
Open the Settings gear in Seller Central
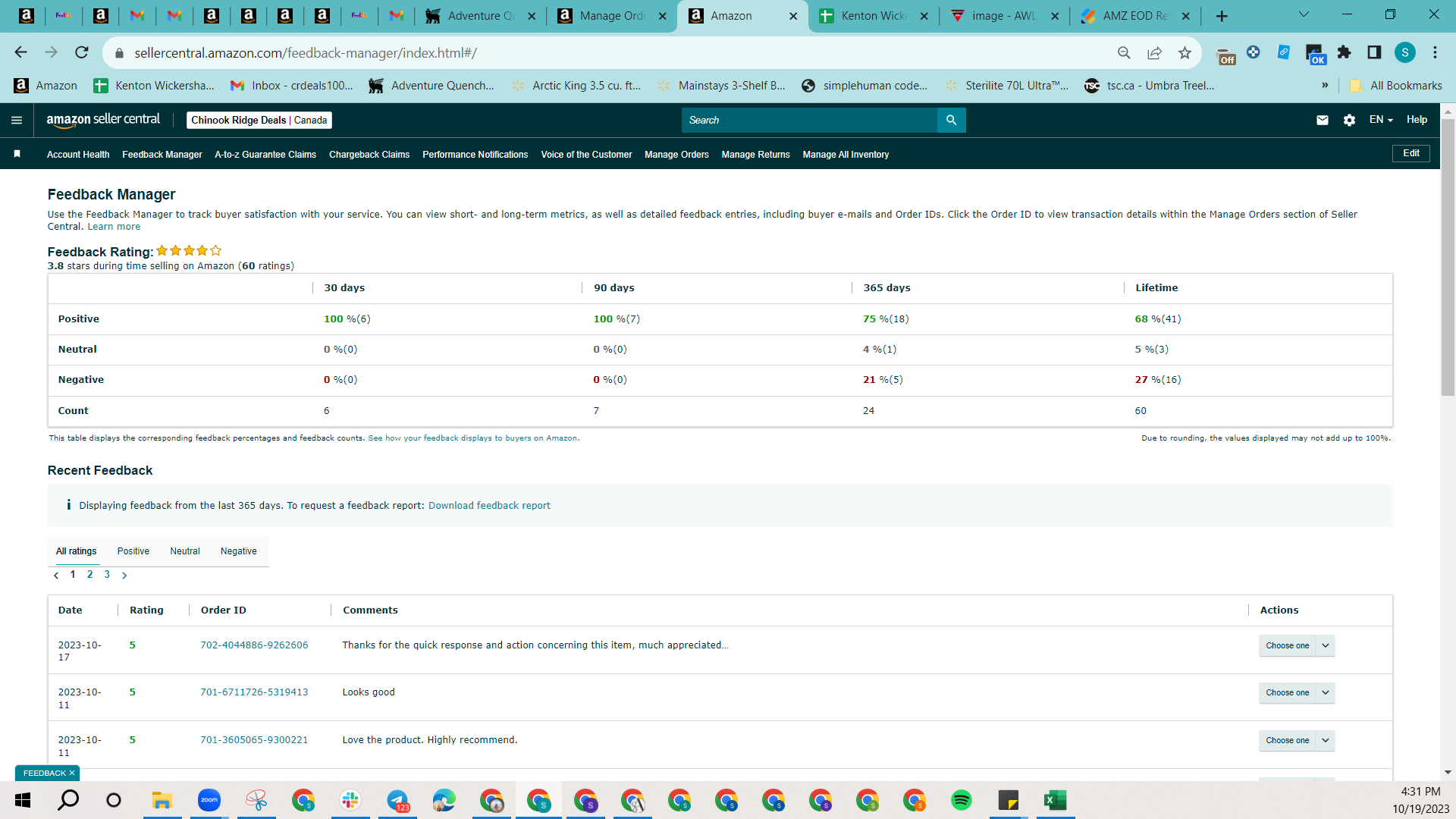pyautogui.click(x=1349, y=120)
